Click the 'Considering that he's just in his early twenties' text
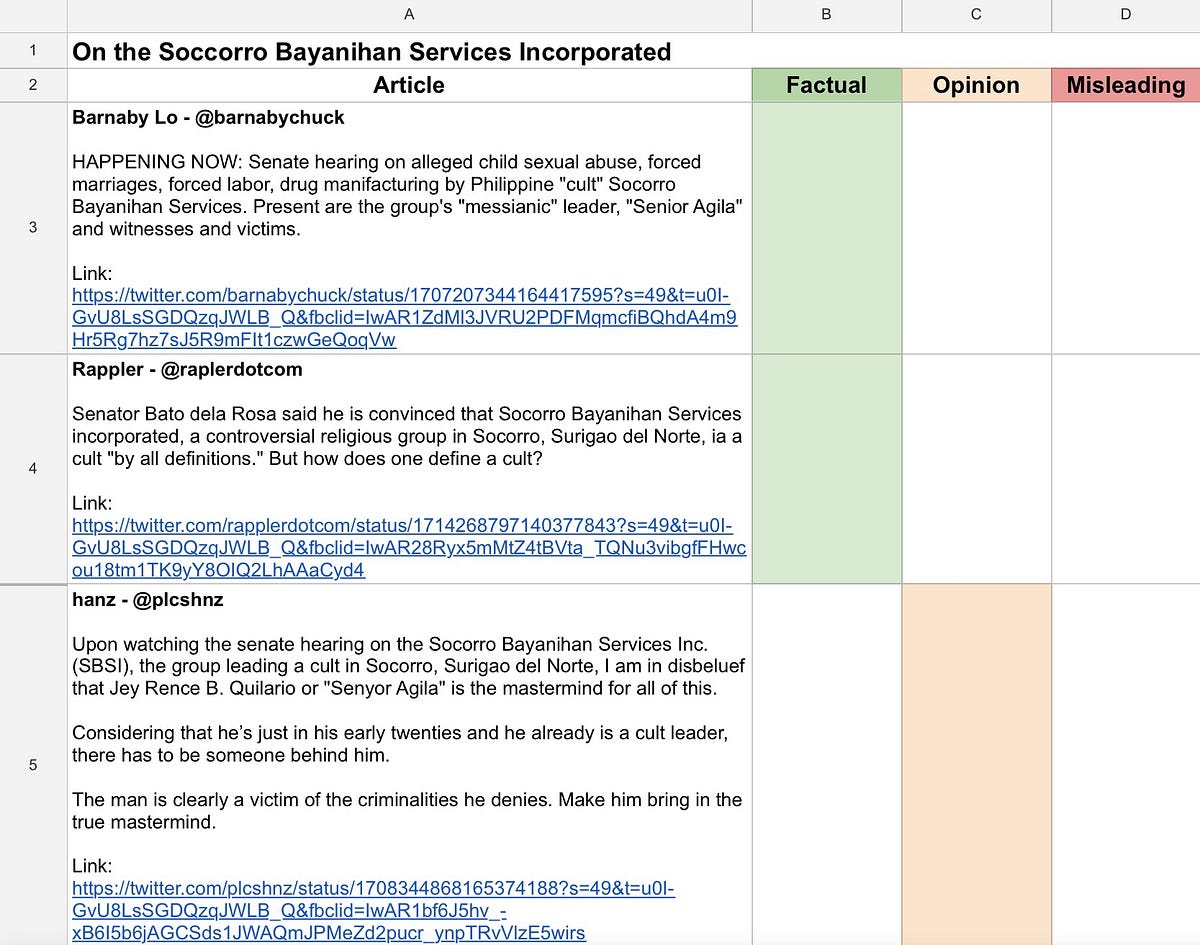 [x=400, y=744]
